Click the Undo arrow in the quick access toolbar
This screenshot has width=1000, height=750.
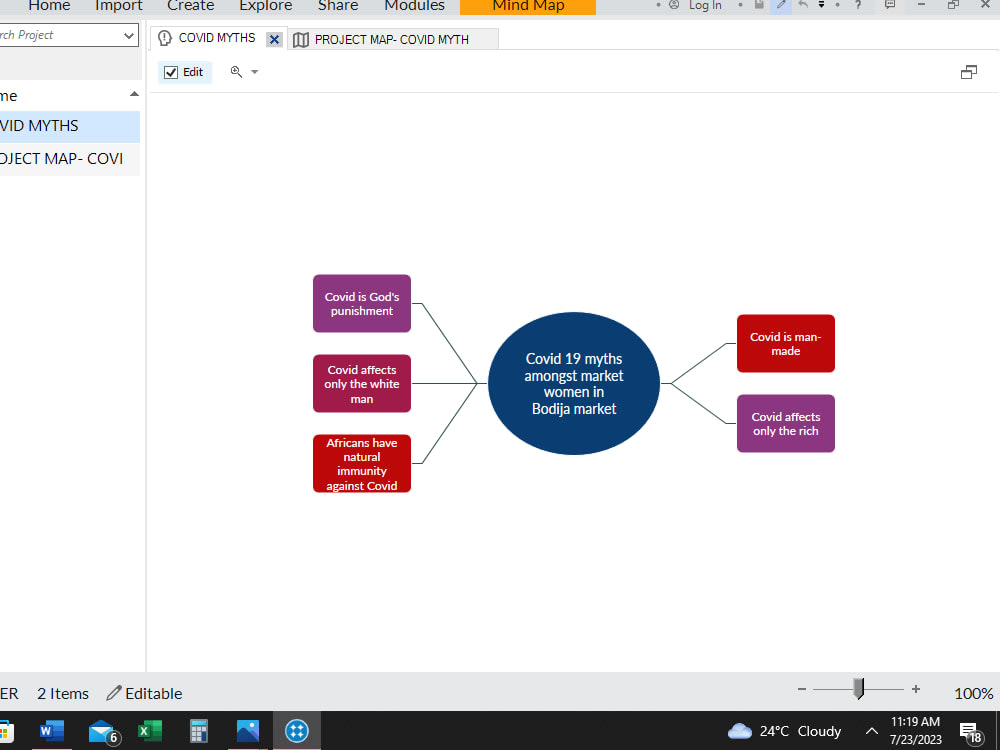coord(802,5)
